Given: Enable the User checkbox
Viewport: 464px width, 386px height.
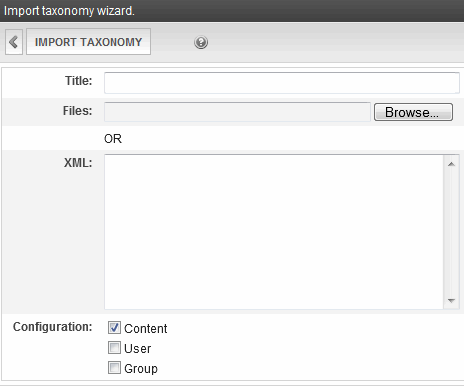Looking at the screenshot, I should click(114, 348).
